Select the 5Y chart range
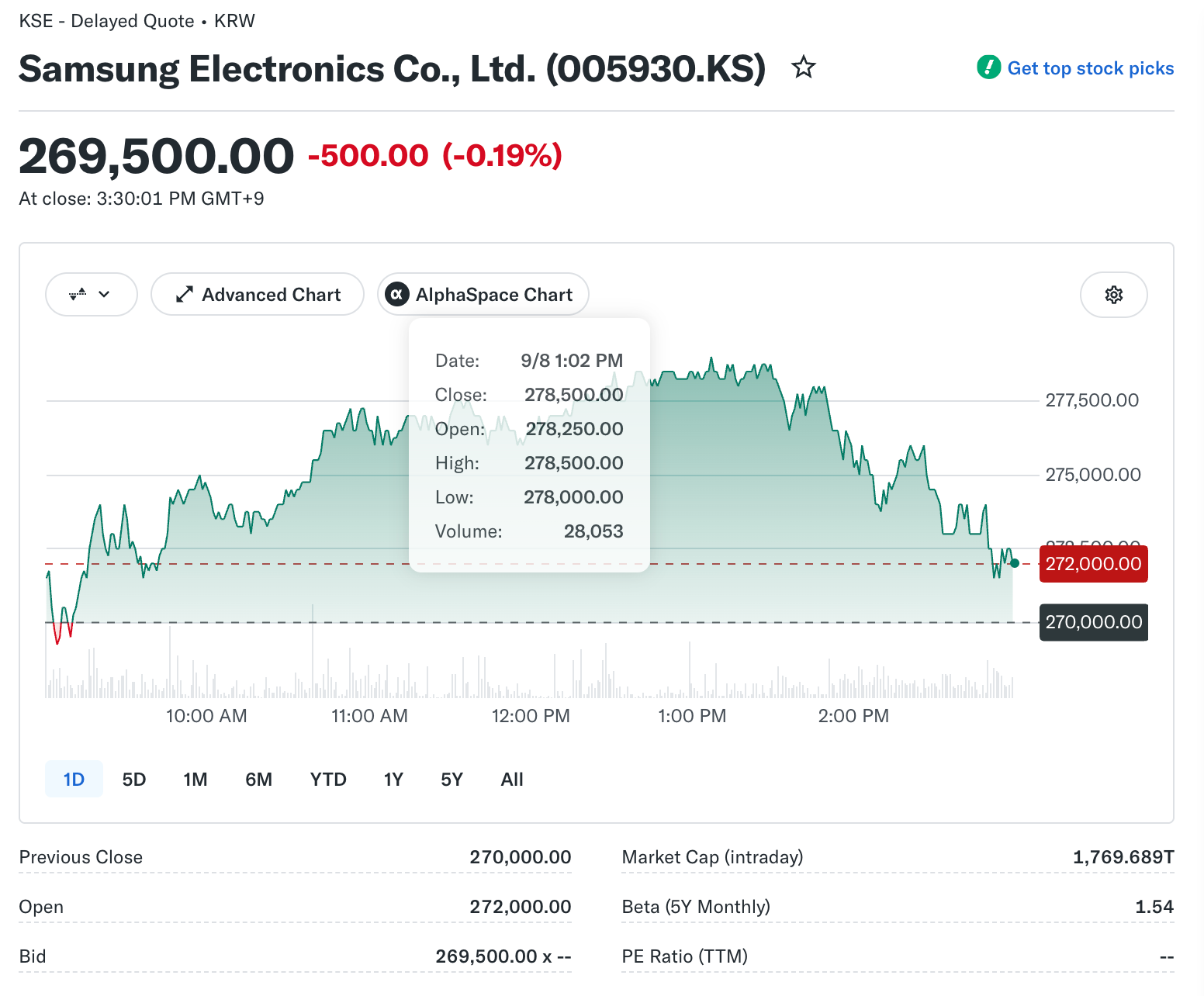Viewport: 1204px width, 996px height. pyautogui.click(x=451, y=780)
